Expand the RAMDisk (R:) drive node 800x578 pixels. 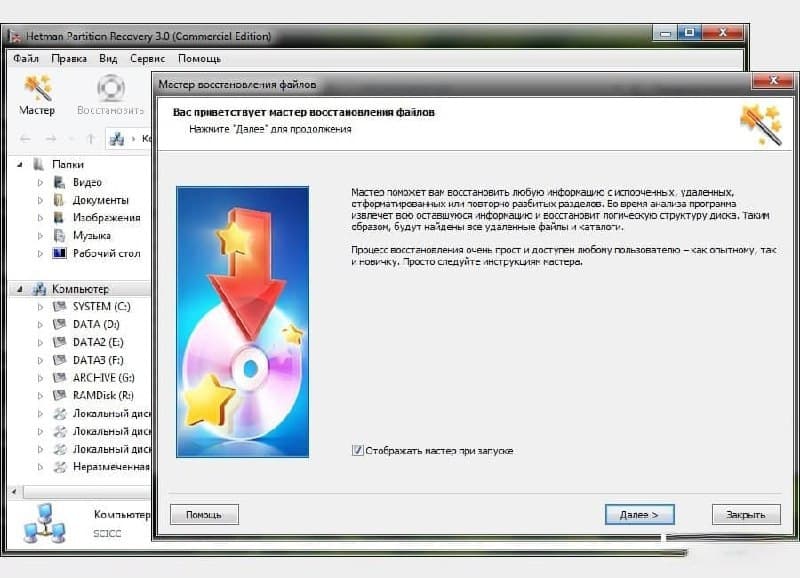(40, 396)
